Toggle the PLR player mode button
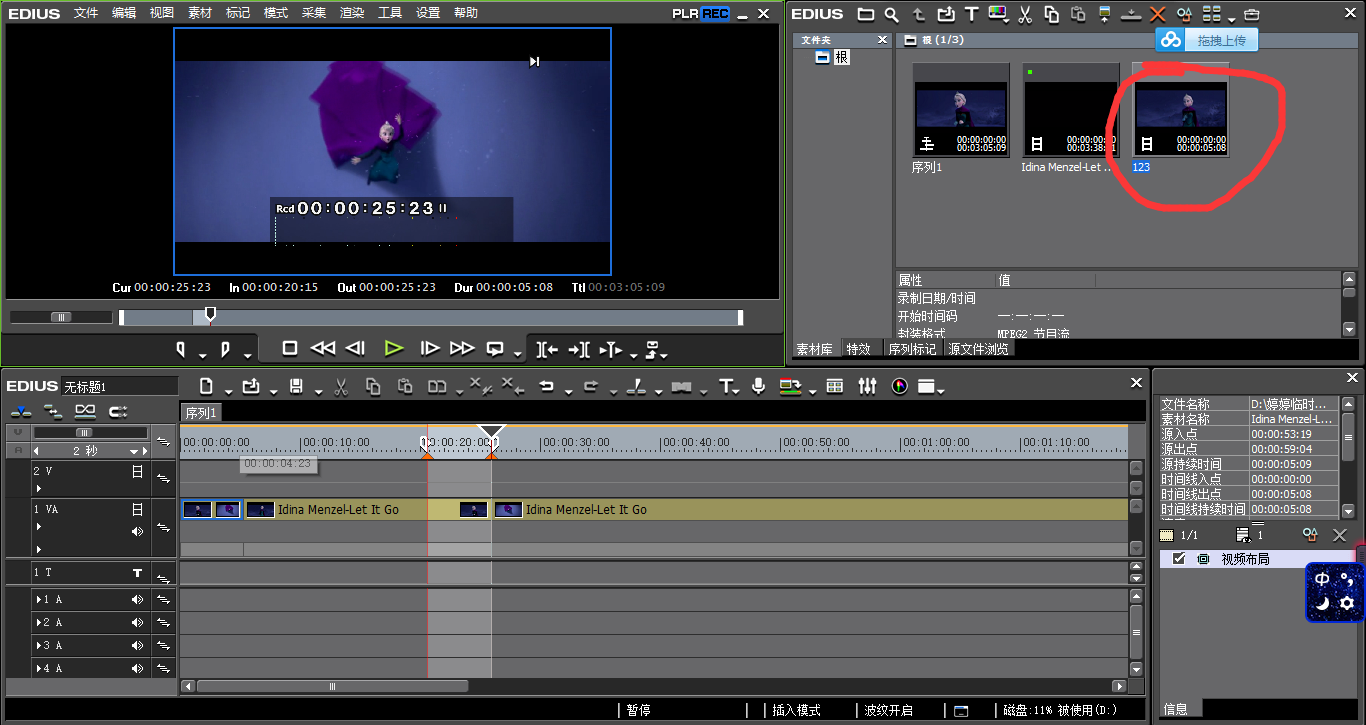This screenshot has height=725, width=1366. tap(685, 13)
